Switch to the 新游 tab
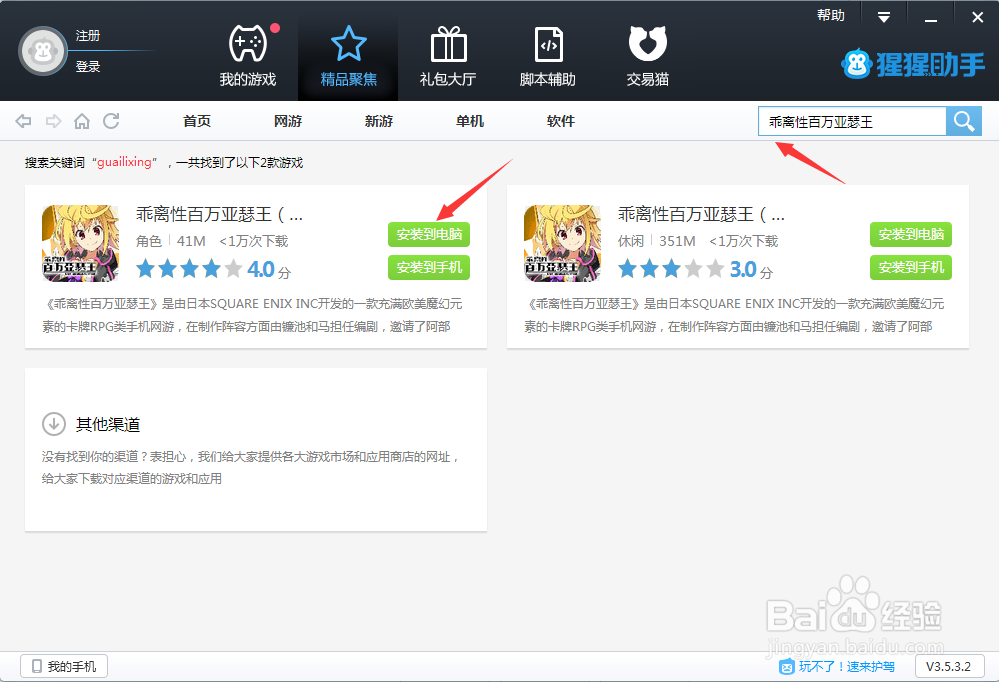The image size is (999, 682). pyautogui.click(x=379, y=121)
